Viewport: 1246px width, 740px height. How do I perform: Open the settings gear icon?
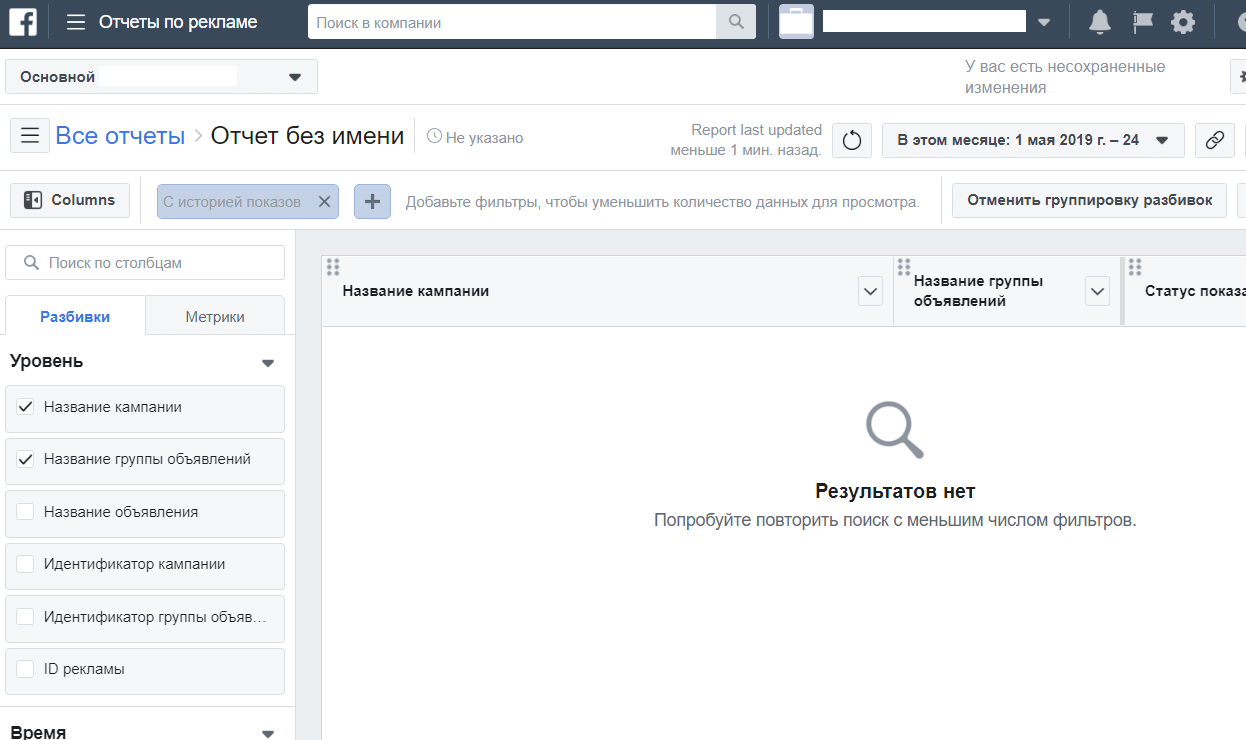click(x=1183, y=22)
